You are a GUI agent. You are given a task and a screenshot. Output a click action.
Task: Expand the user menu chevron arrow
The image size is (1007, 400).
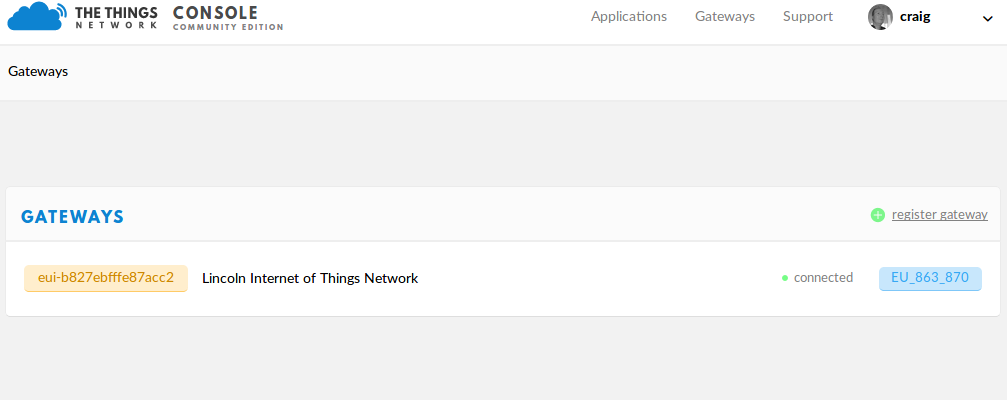click(988, 18)
